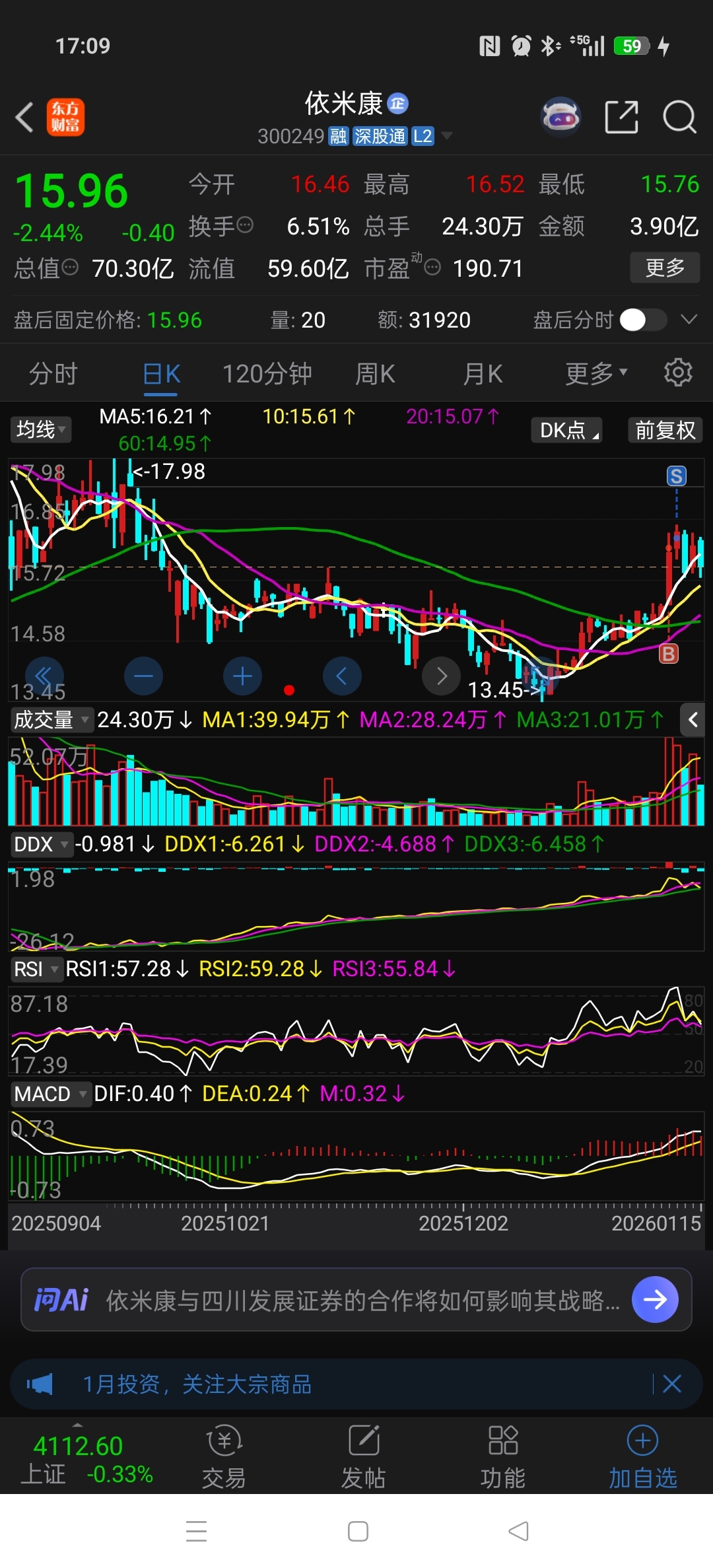This screenshot has width=713, height=1568.
Task: Select 日K tab
Action: (161, 374)
